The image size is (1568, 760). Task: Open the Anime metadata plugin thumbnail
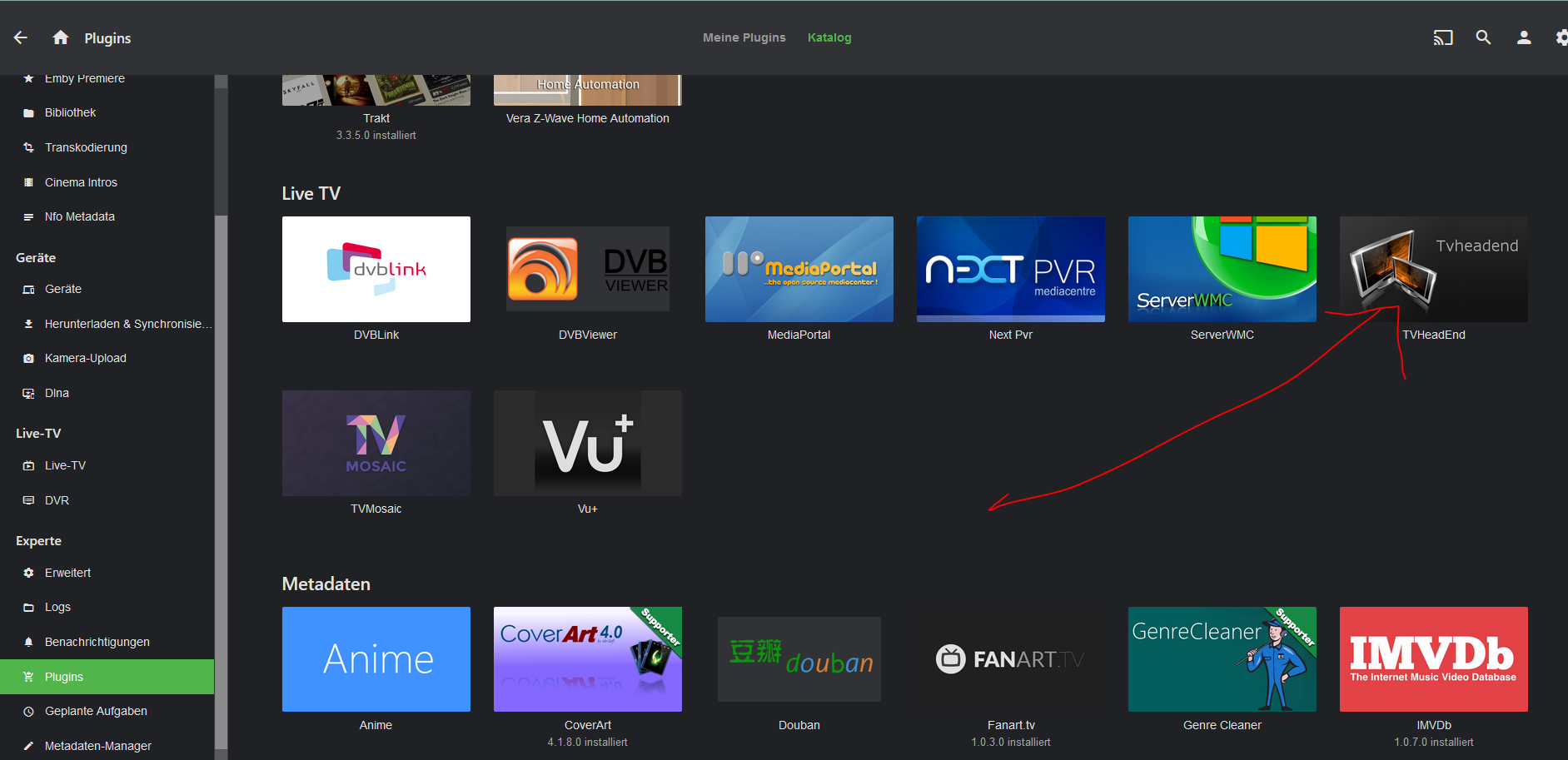coord(376,659)
